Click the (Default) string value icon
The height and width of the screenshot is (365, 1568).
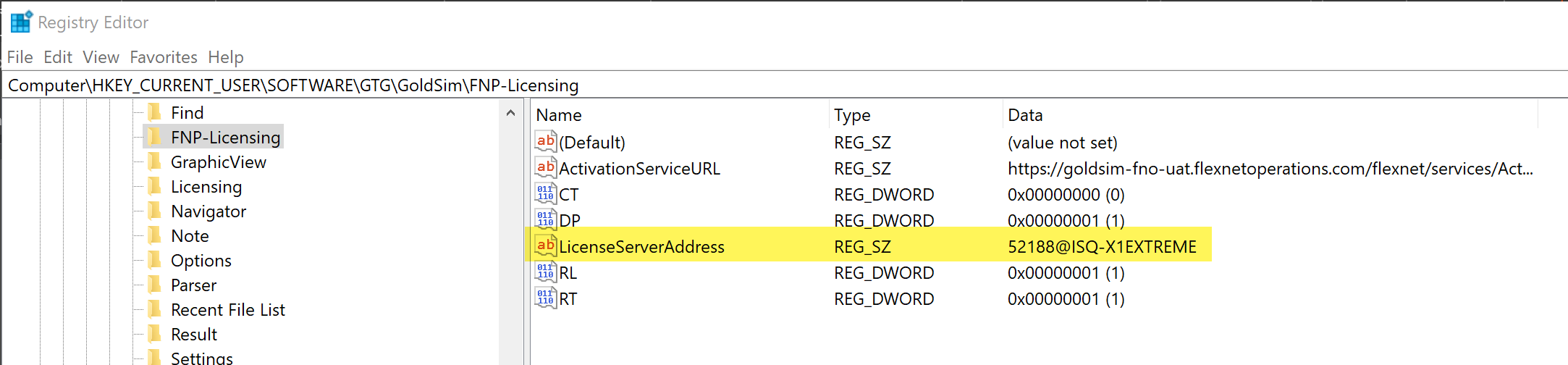(546, 141)
